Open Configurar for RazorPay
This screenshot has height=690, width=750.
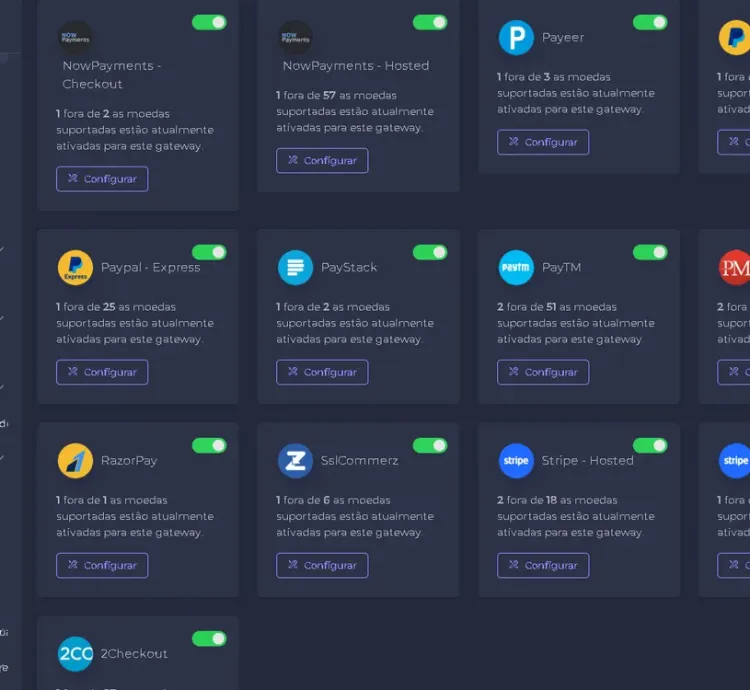click(x=102, y=565)
